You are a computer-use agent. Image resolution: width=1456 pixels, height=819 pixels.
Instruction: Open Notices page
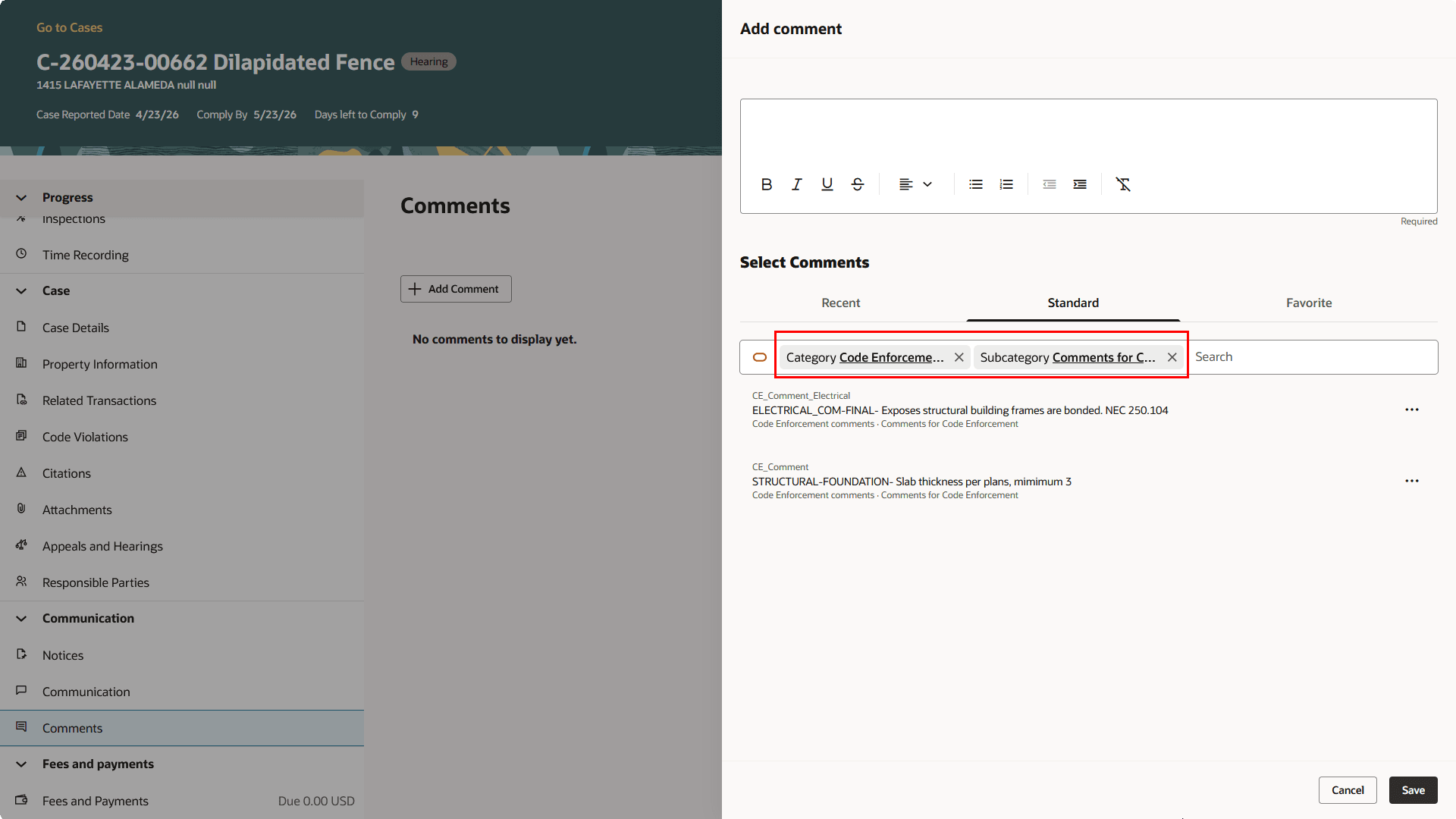(182, 655)
